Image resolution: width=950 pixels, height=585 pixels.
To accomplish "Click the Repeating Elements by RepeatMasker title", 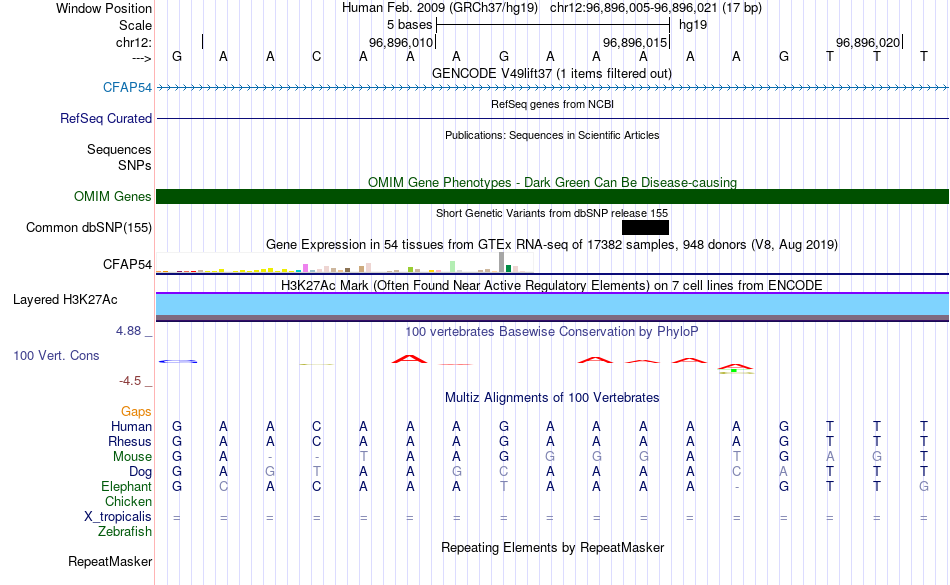I will pyautogui.click(x=553, y=547).
